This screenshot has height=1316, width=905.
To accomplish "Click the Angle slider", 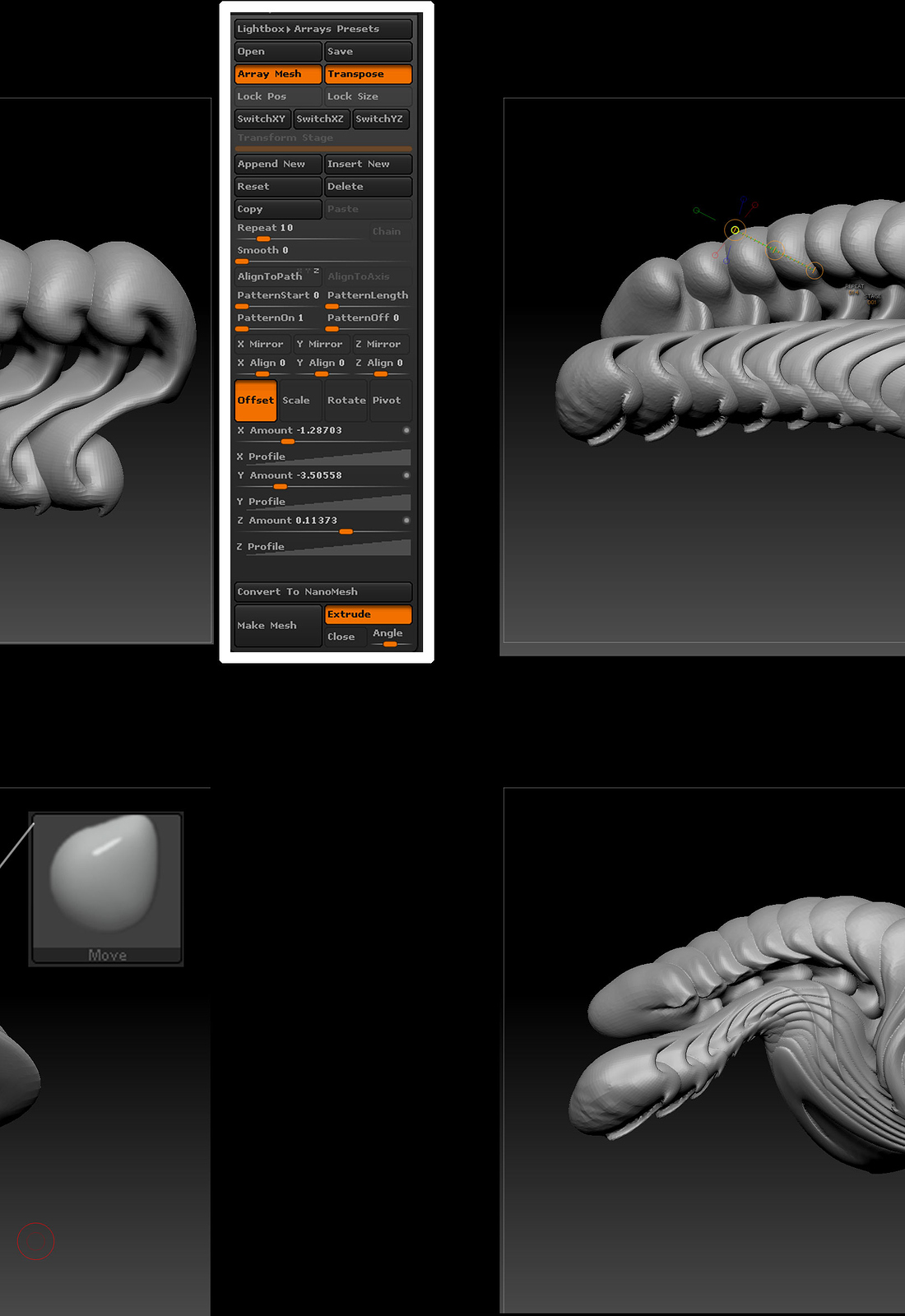I will click(x=390, y=637).
